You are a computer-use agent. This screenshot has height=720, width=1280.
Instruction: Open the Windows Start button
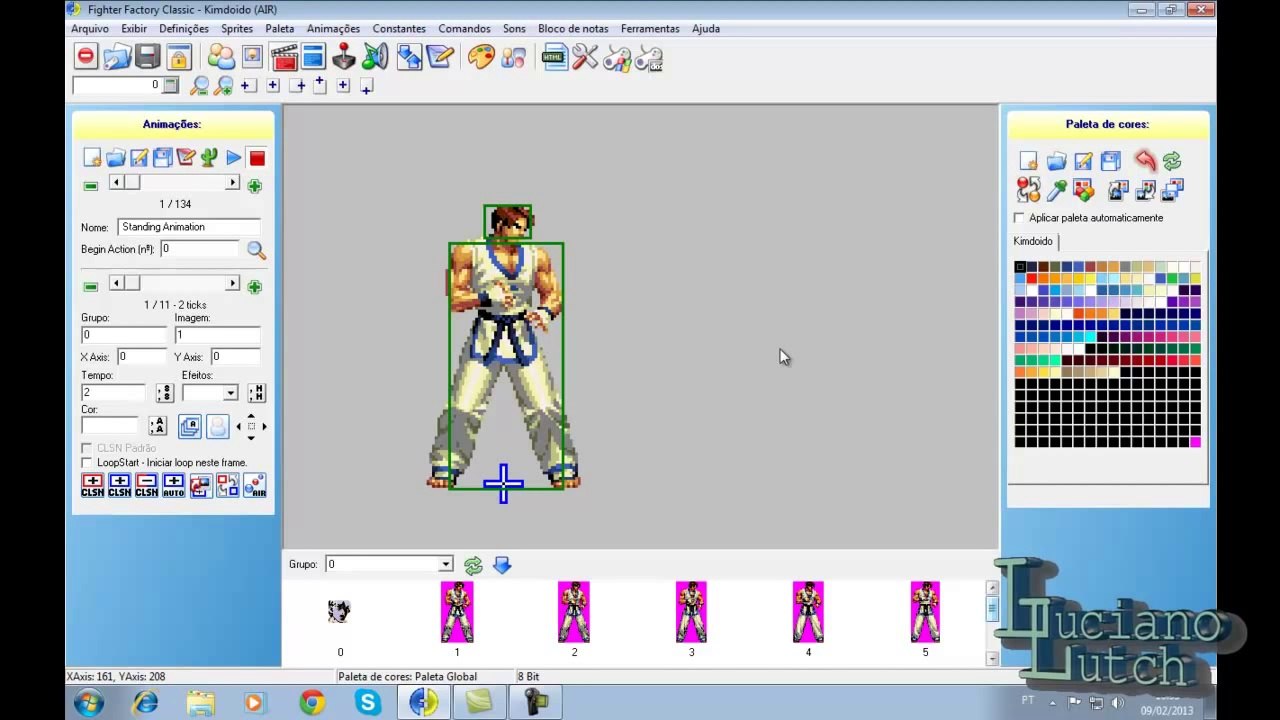pyautogui.click(x=88, y=703)
